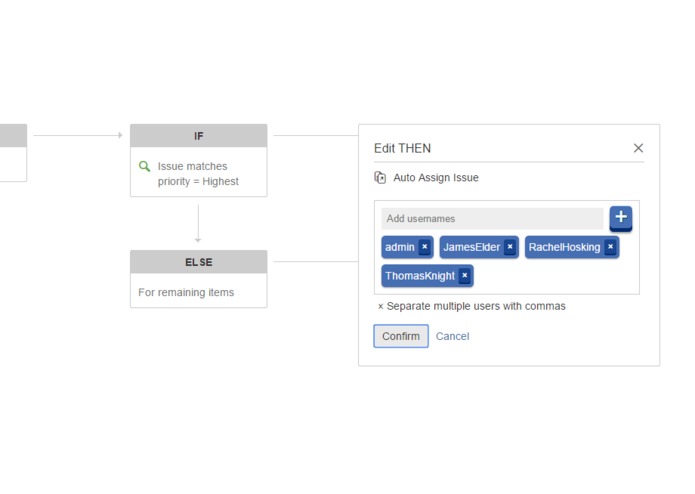695x494 pixels.
Task: Select the ELSE block header
Action: (x=199, y=262)
